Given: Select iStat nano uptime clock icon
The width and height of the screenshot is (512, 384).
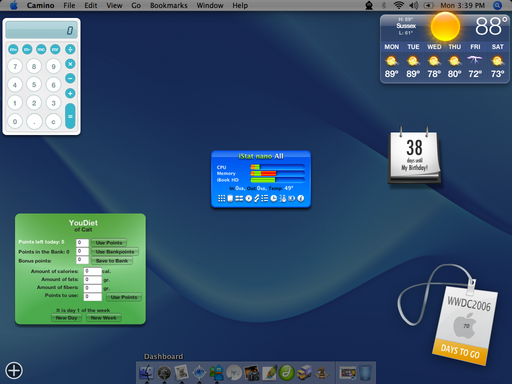Looking at the screenshot, I should tap(273, 199).
